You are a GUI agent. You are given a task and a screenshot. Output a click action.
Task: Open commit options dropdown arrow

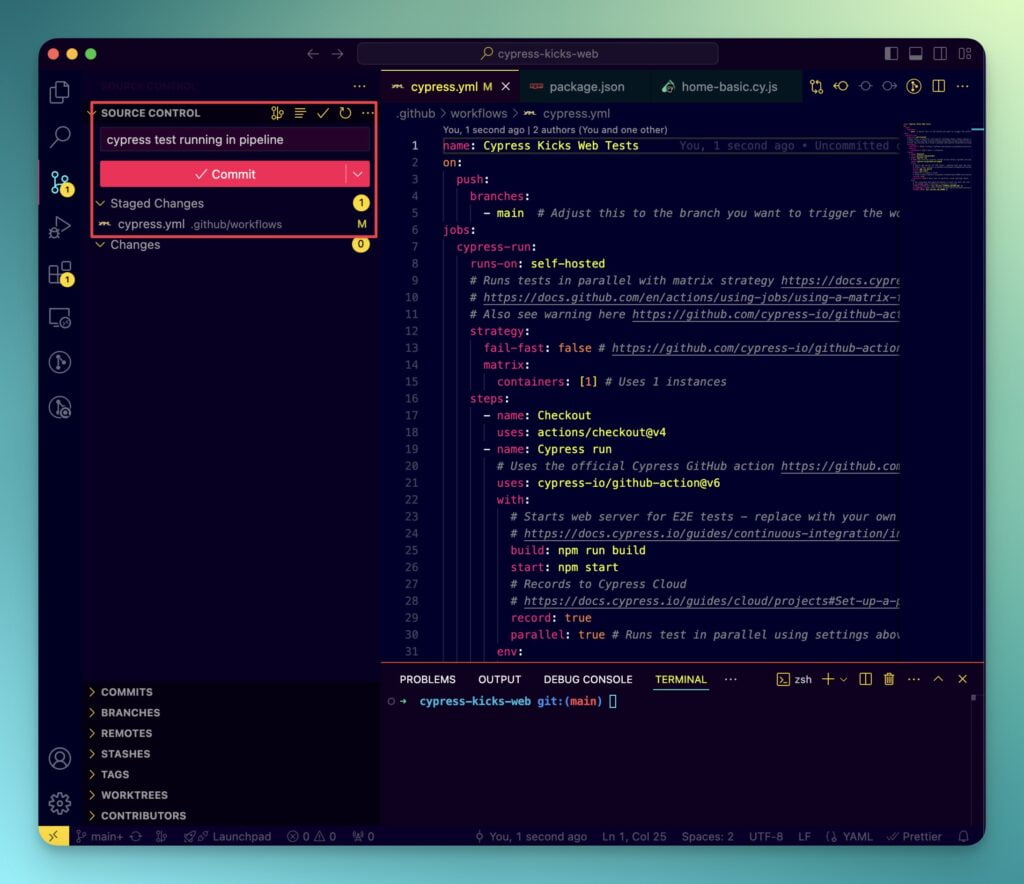pyautogui.click(x=357, y=174)
